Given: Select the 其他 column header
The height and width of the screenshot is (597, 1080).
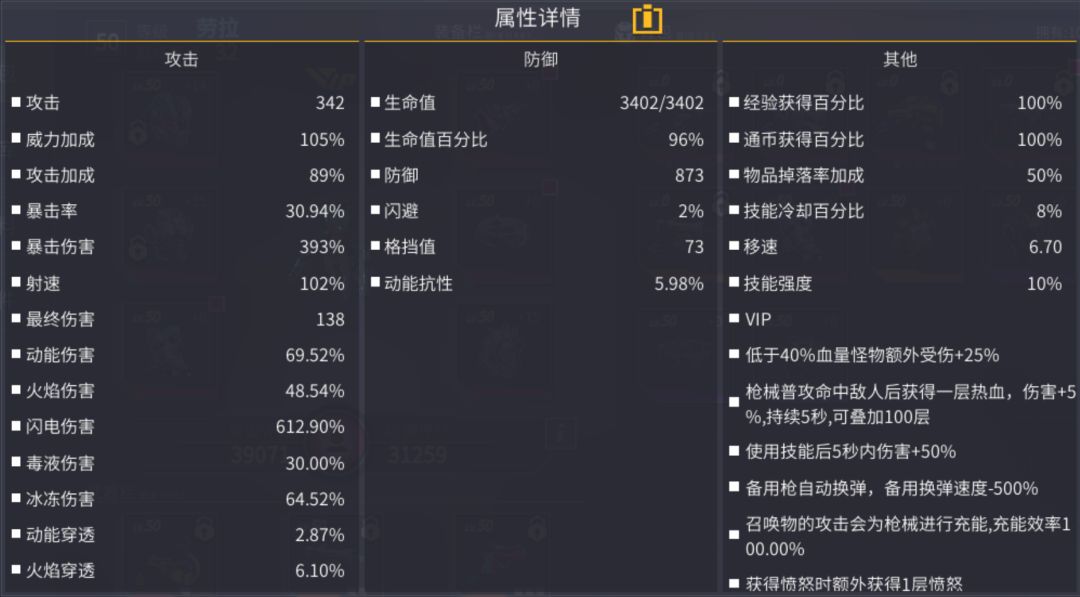Looking at the screenshot, I should coord(900,59).
